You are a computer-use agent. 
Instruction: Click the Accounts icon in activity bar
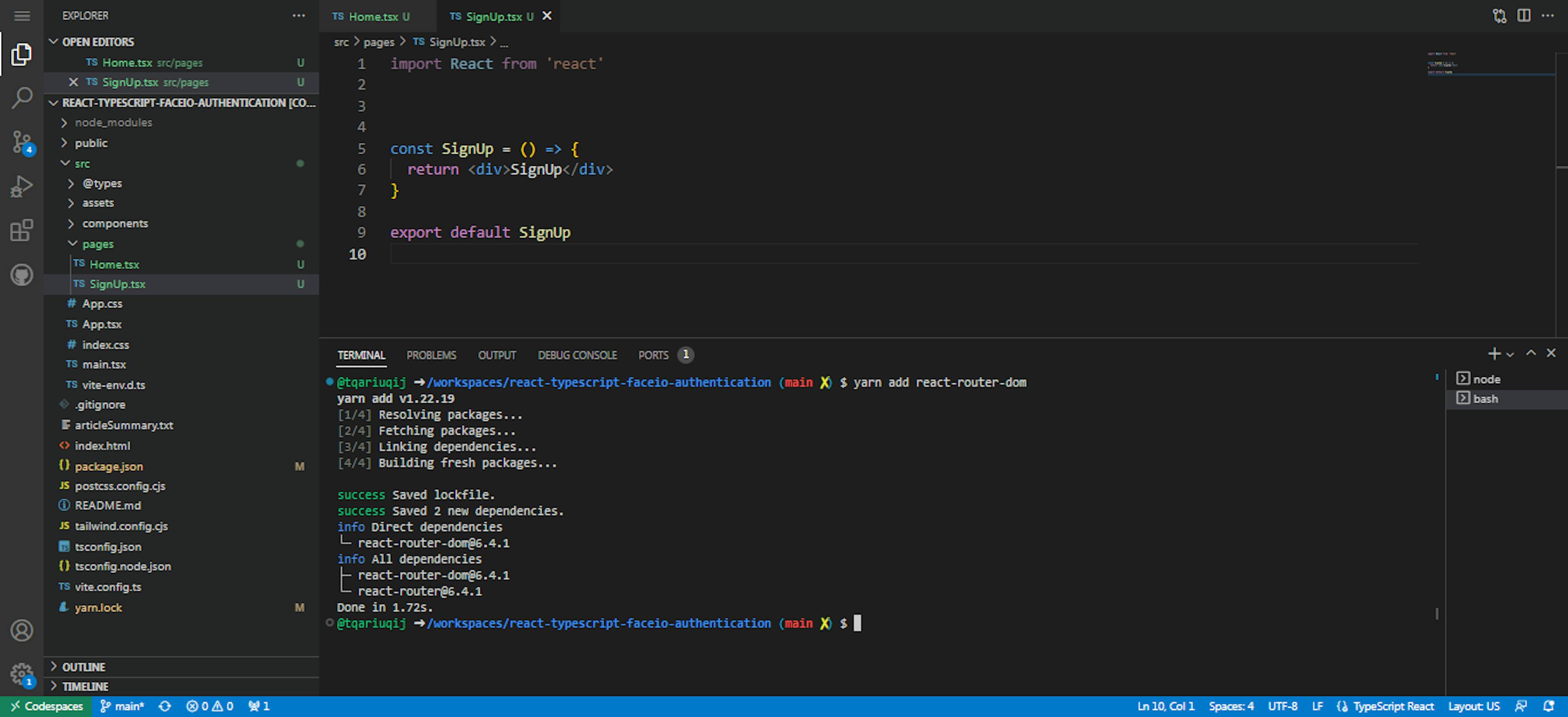click(22, 630)
